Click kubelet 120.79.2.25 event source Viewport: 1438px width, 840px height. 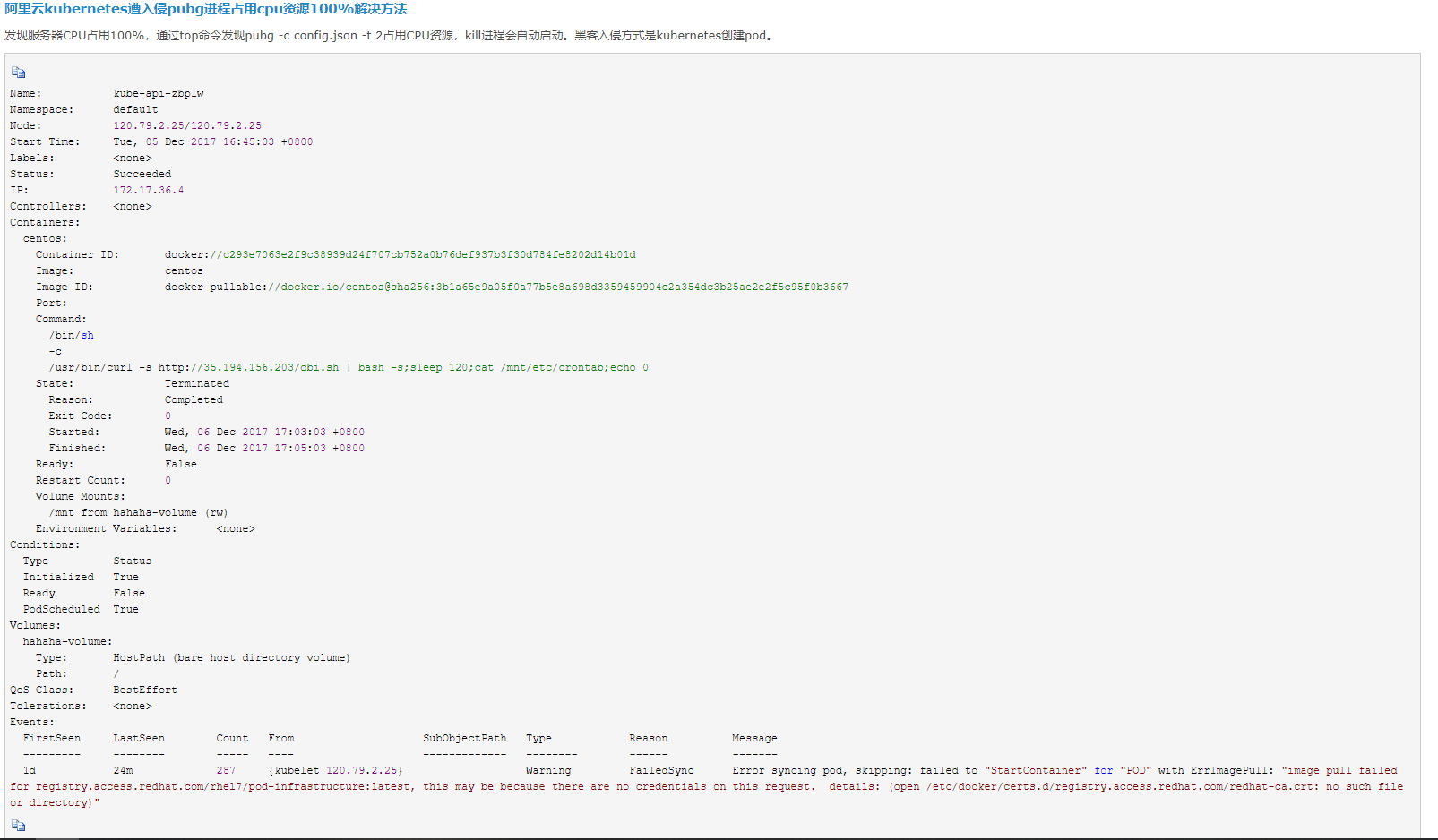(336, 770)
